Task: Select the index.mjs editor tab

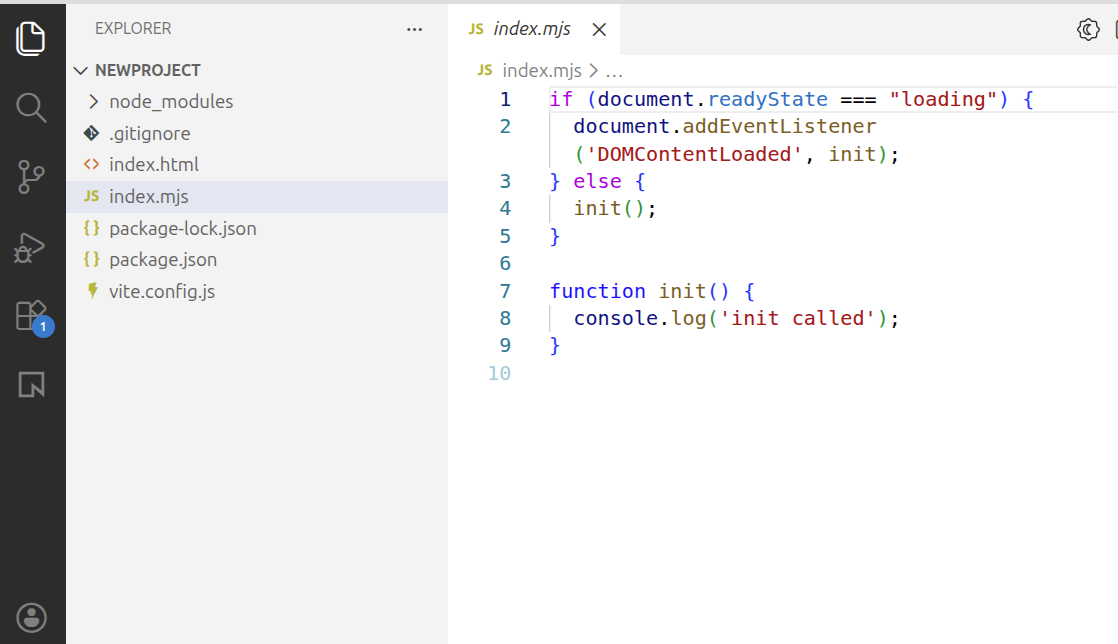Action: [x=530, y=29]
